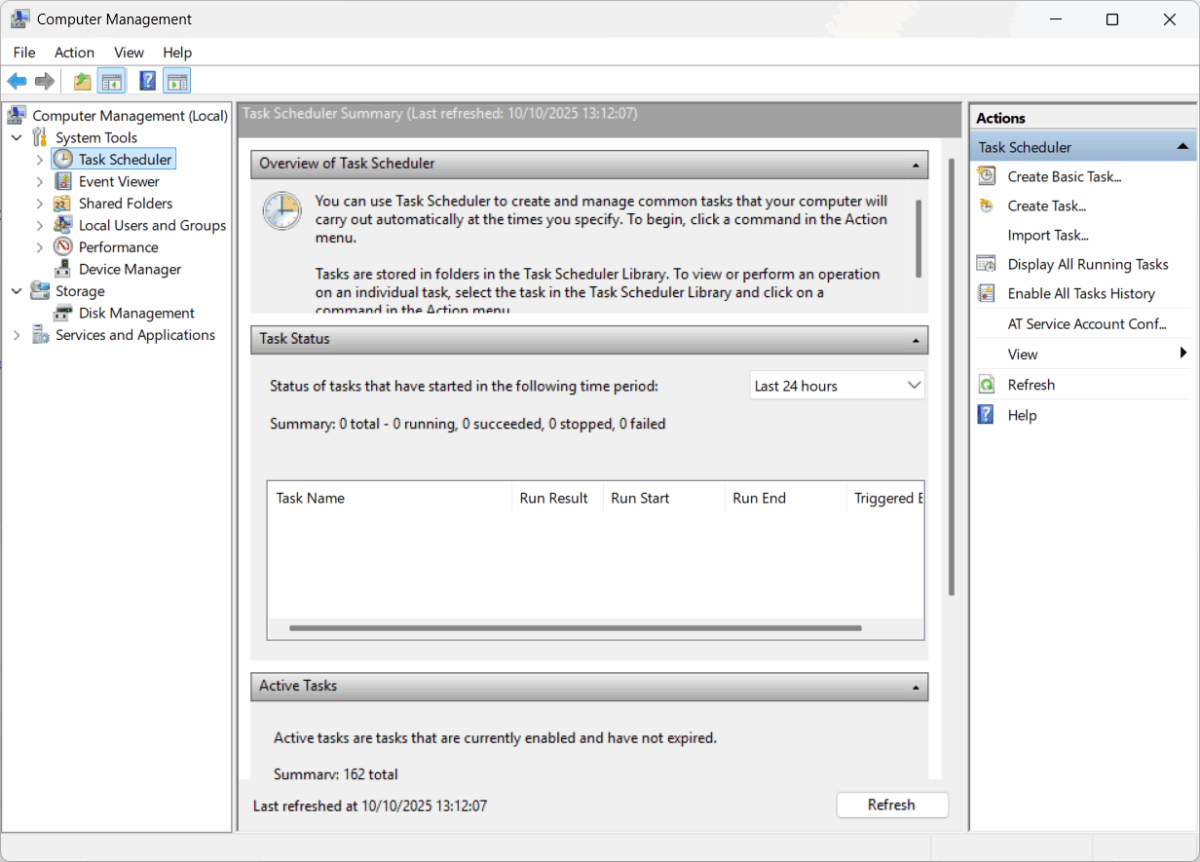Image resolution: width=1200 pixels, height=862 pixels.
Task: Open AT Service Account Configuration
Action: (1087, 323)
